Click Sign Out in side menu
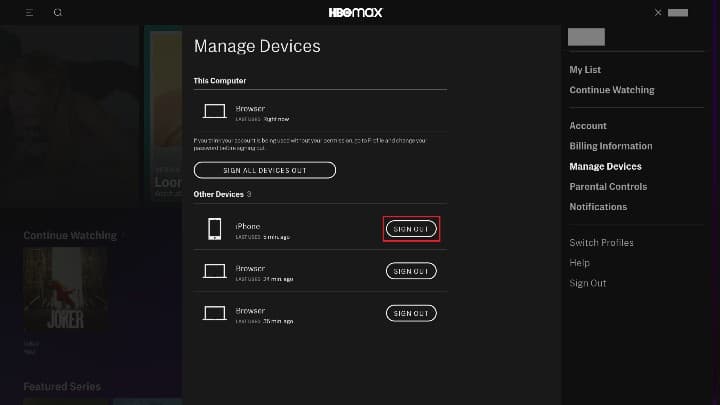Viewport: 720px width, 405px height. 588,283
